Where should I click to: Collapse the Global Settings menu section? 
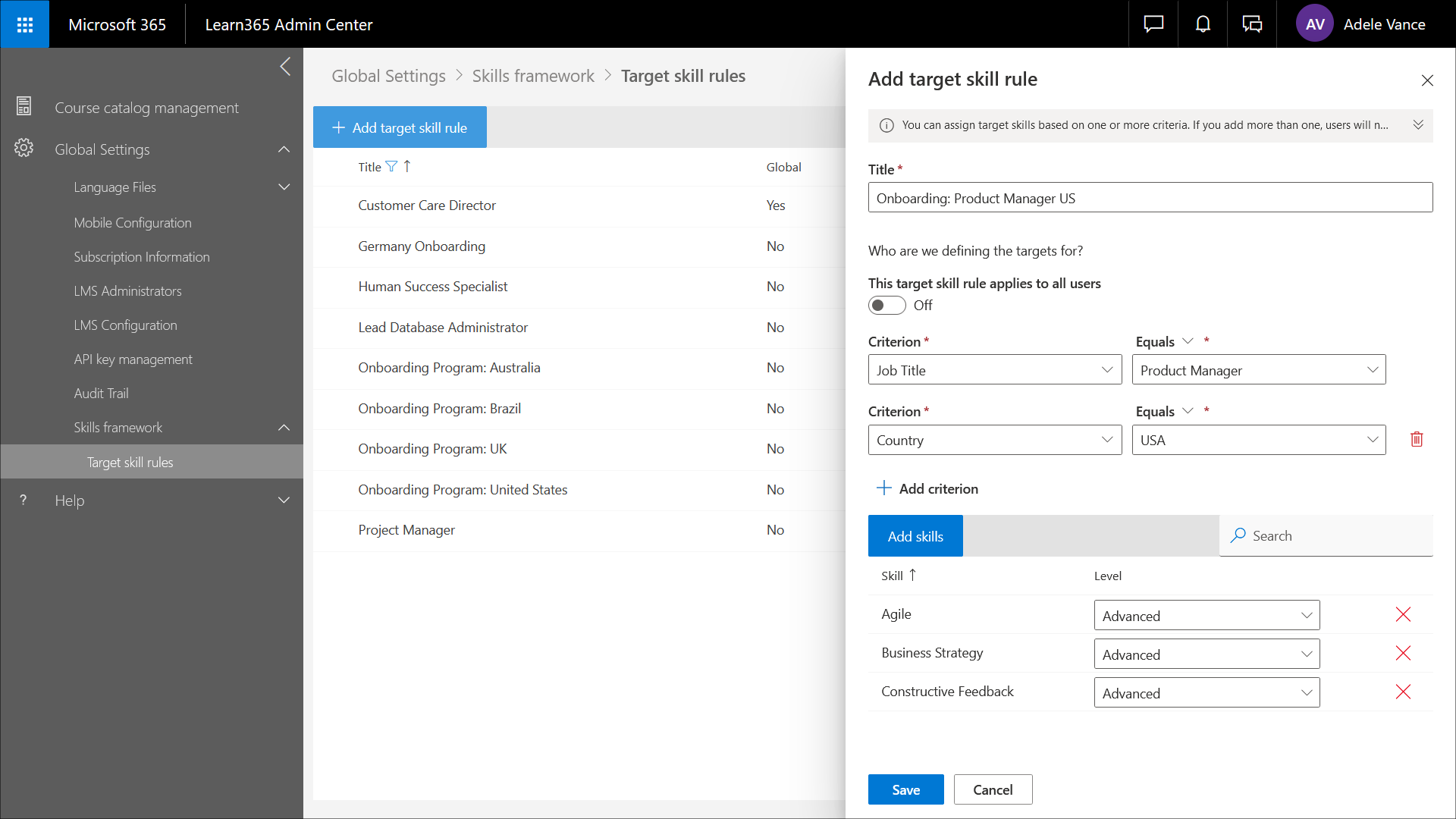click(x=284, y=149)
